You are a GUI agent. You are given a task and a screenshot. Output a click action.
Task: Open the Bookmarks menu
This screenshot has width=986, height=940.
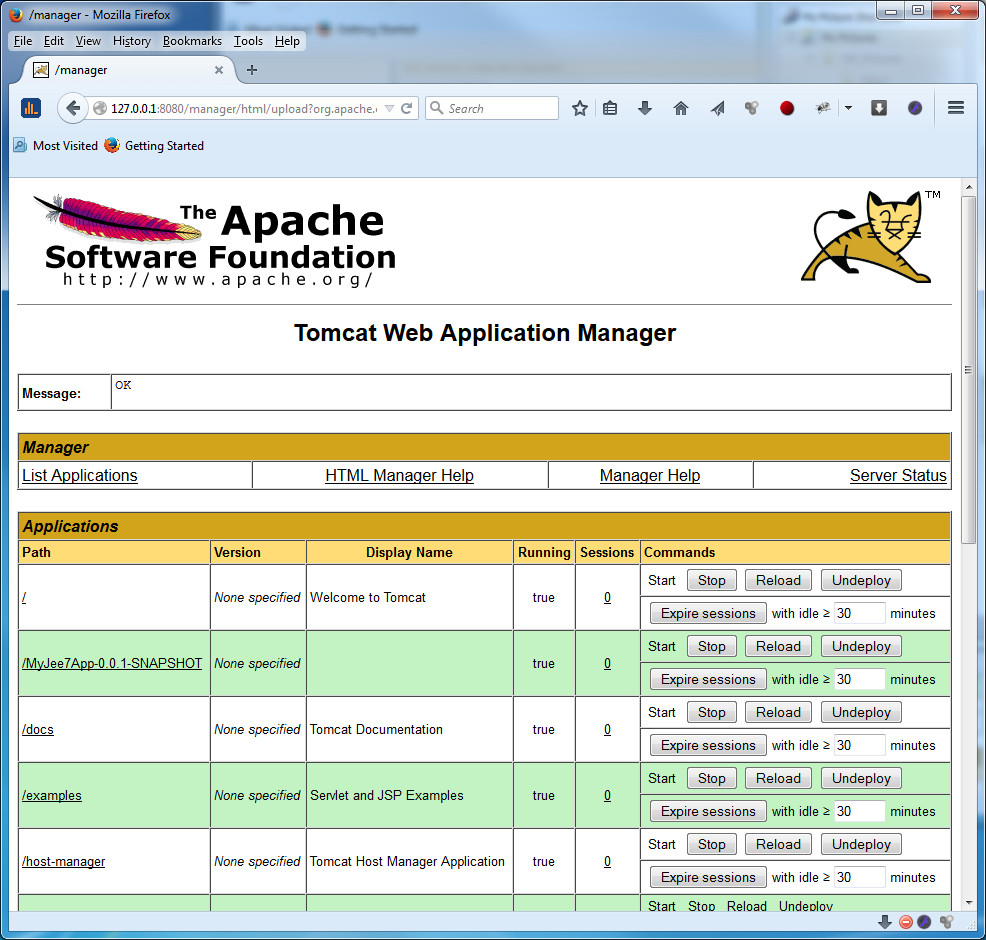pos(192,41)
